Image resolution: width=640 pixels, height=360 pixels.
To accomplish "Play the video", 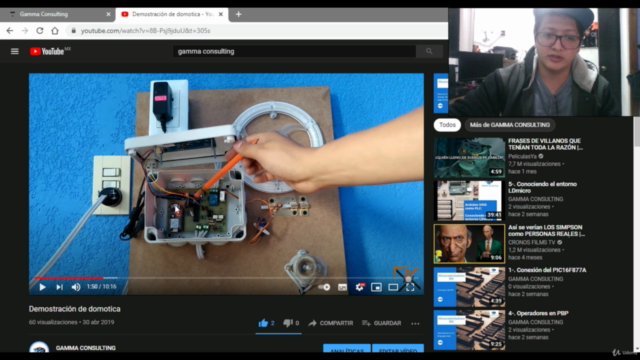I will (42, 287).
